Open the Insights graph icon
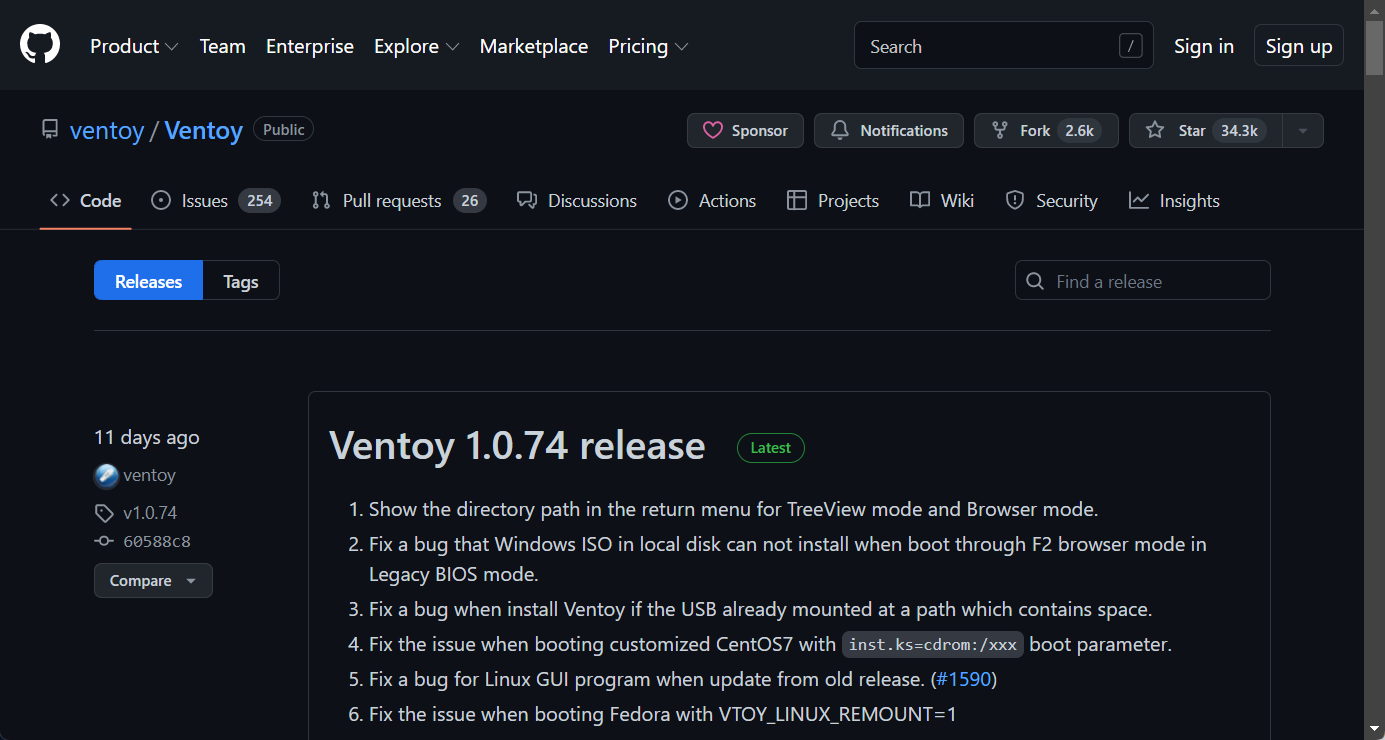Viewport: 1385px width, 740px height. (x=1139, y=200)
